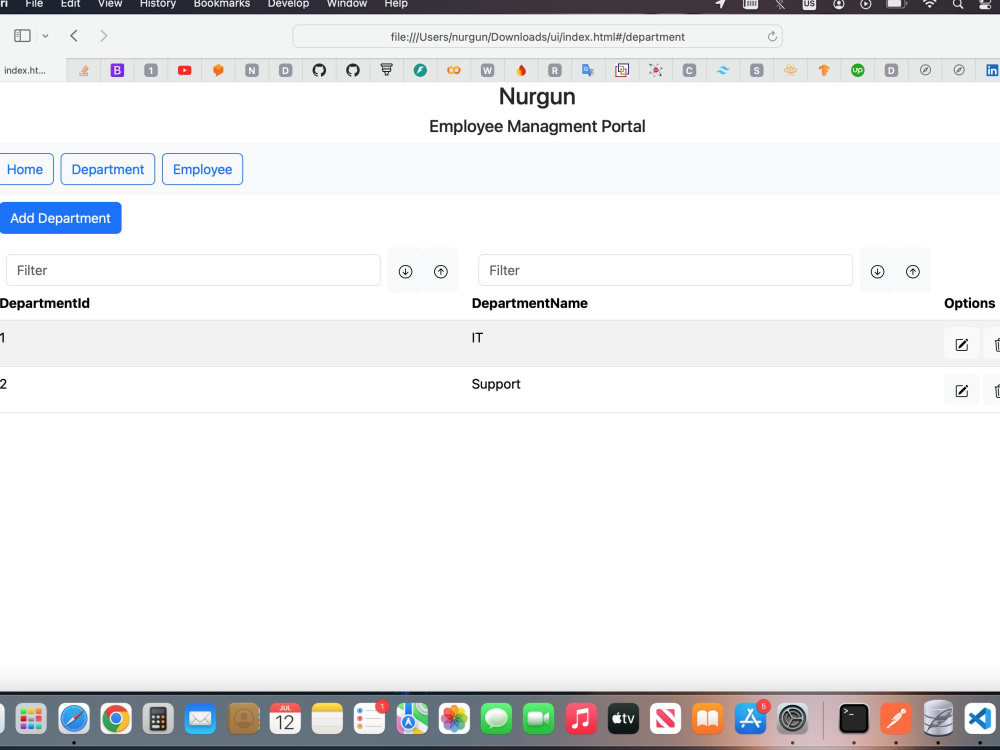Image resolution: width=1000 pixels, height=750 pixels.
Task: Delete the Support department row
Action: pyautogui.click(x=994, y=390)
